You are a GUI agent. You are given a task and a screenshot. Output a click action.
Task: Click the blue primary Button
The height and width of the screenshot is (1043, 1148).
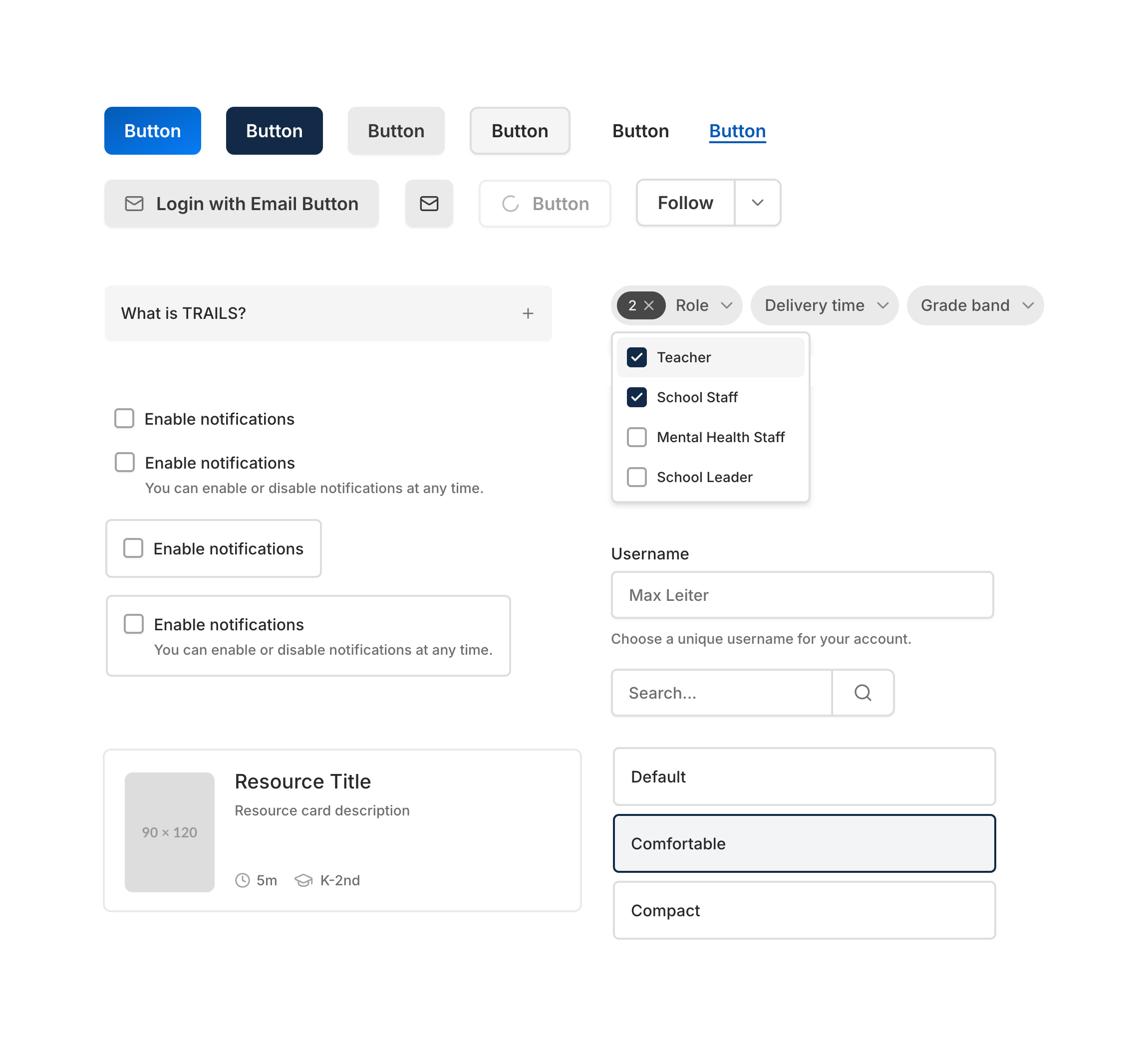(153, 130)
